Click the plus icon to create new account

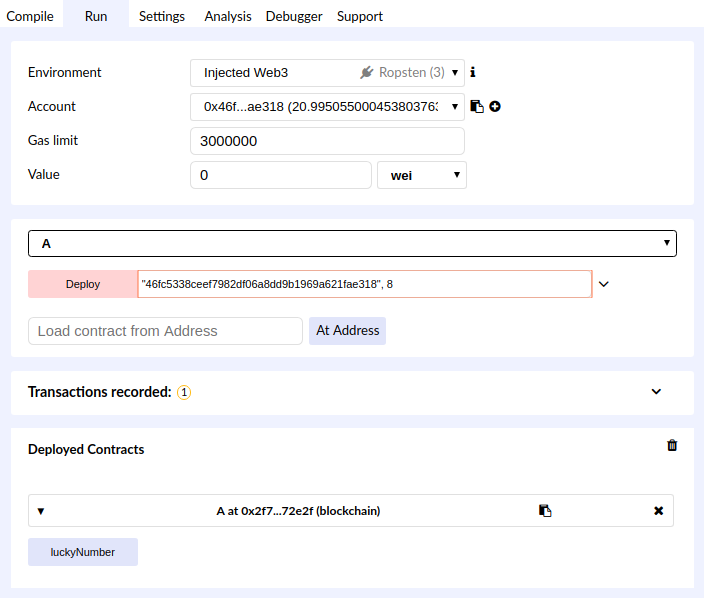pyautogui.click(x=495, y=107)
